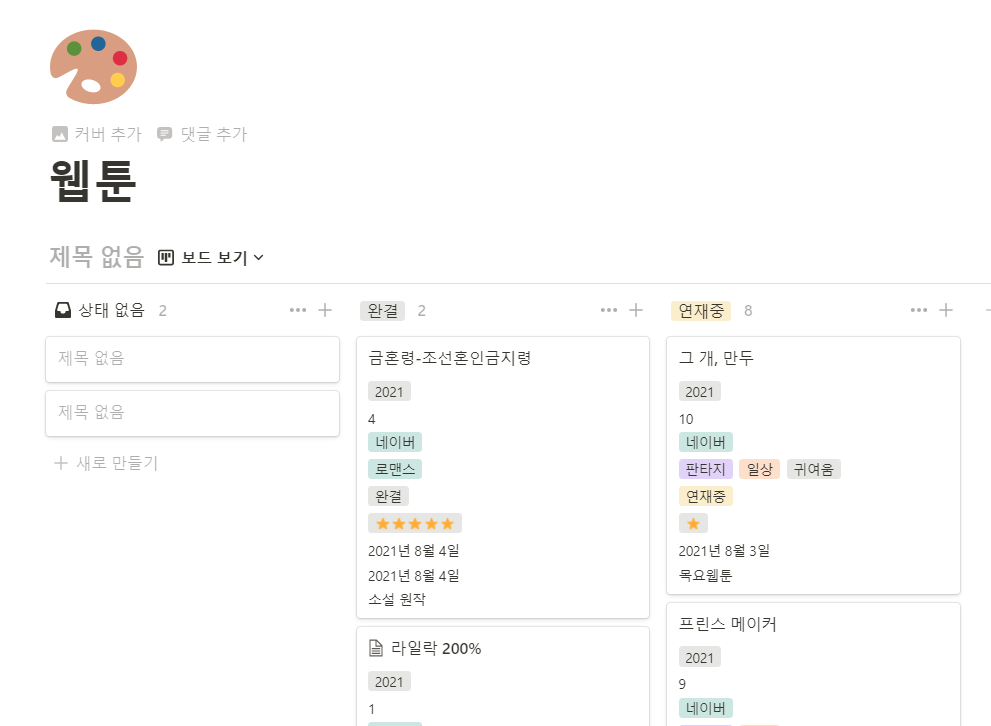Click the 판타지 genre tag

coord(705,469)
